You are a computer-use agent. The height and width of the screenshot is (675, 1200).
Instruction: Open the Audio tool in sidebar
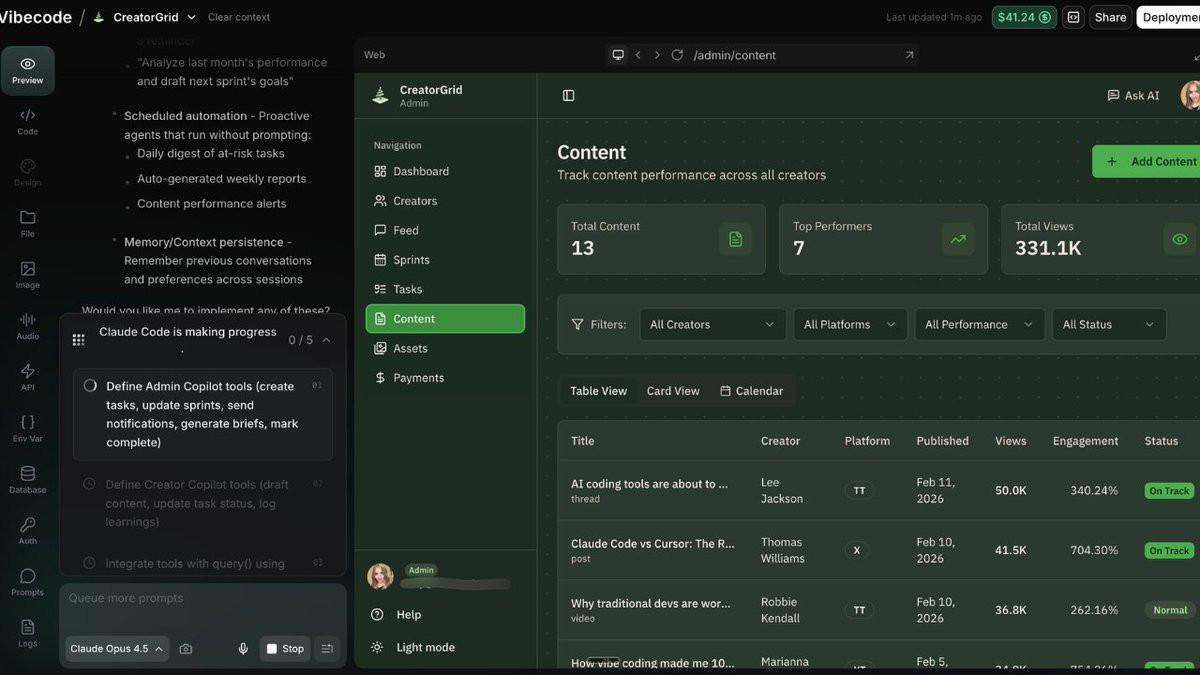[27, 326]
